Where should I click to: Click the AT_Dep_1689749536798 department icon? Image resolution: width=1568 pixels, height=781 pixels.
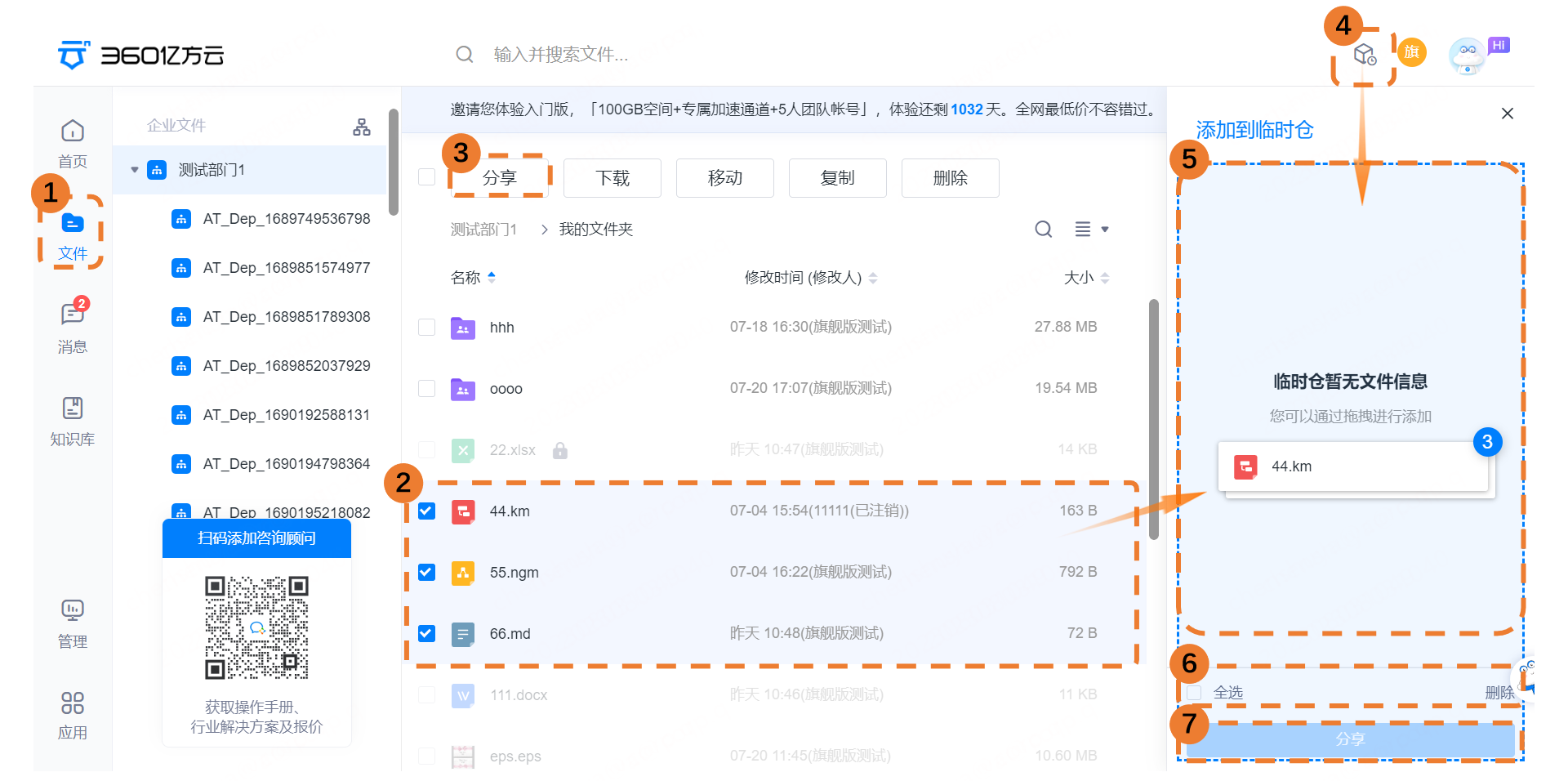(x=181, y=219)
